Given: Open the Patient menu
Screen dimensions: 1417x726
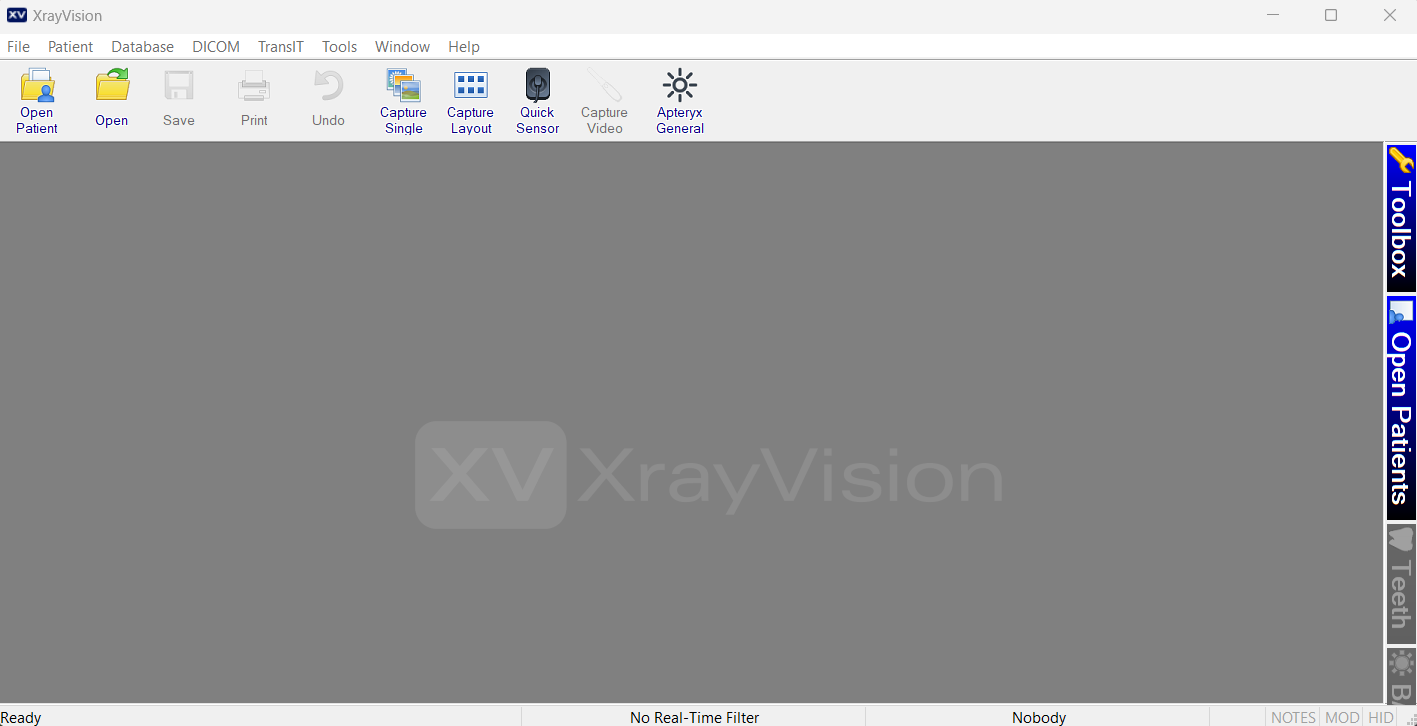Looking at the screenshot, I should point(70,47).
